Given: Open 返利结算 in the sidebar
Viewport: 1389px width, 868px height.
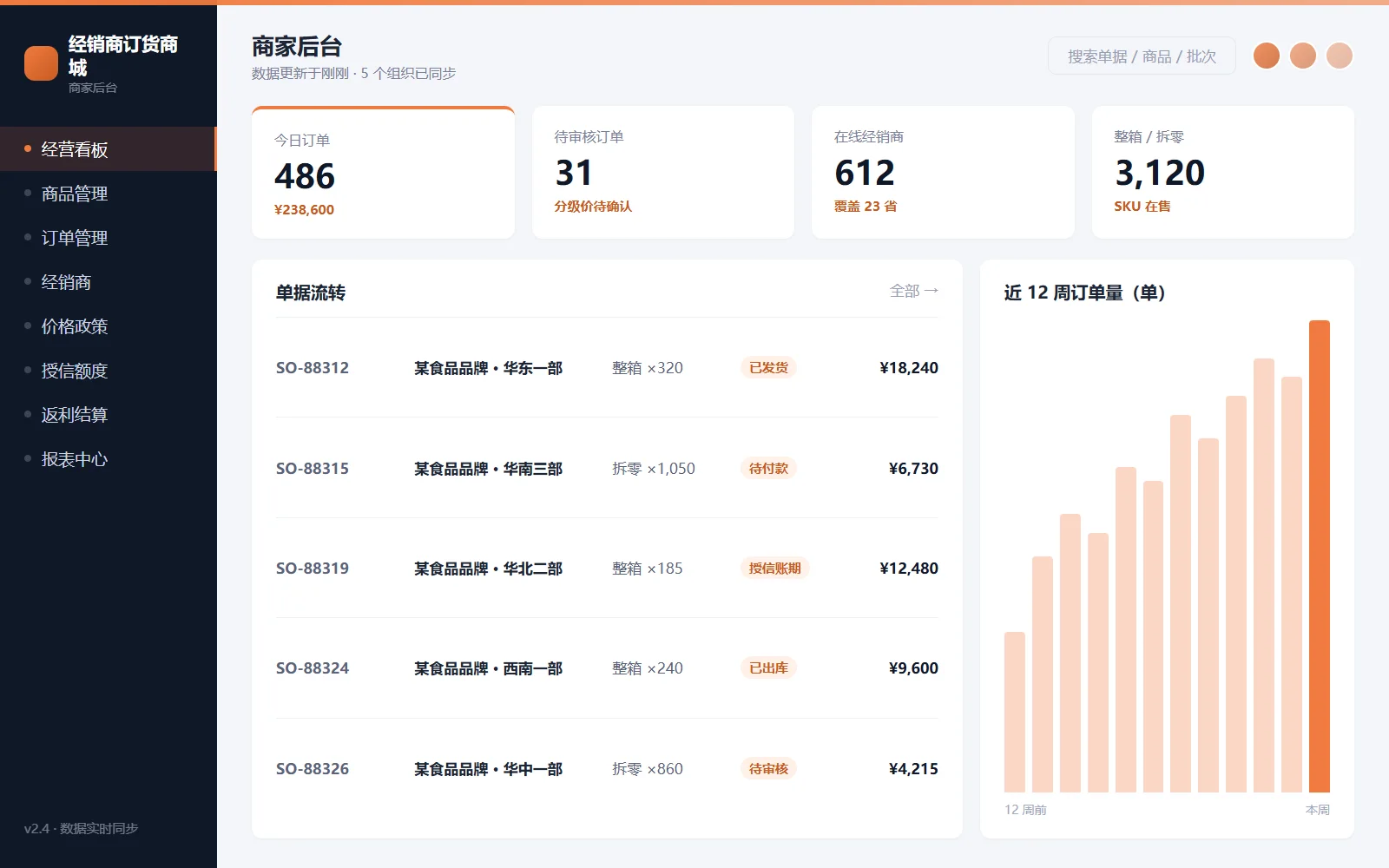Looking at the screenshot, I should 109,415.
